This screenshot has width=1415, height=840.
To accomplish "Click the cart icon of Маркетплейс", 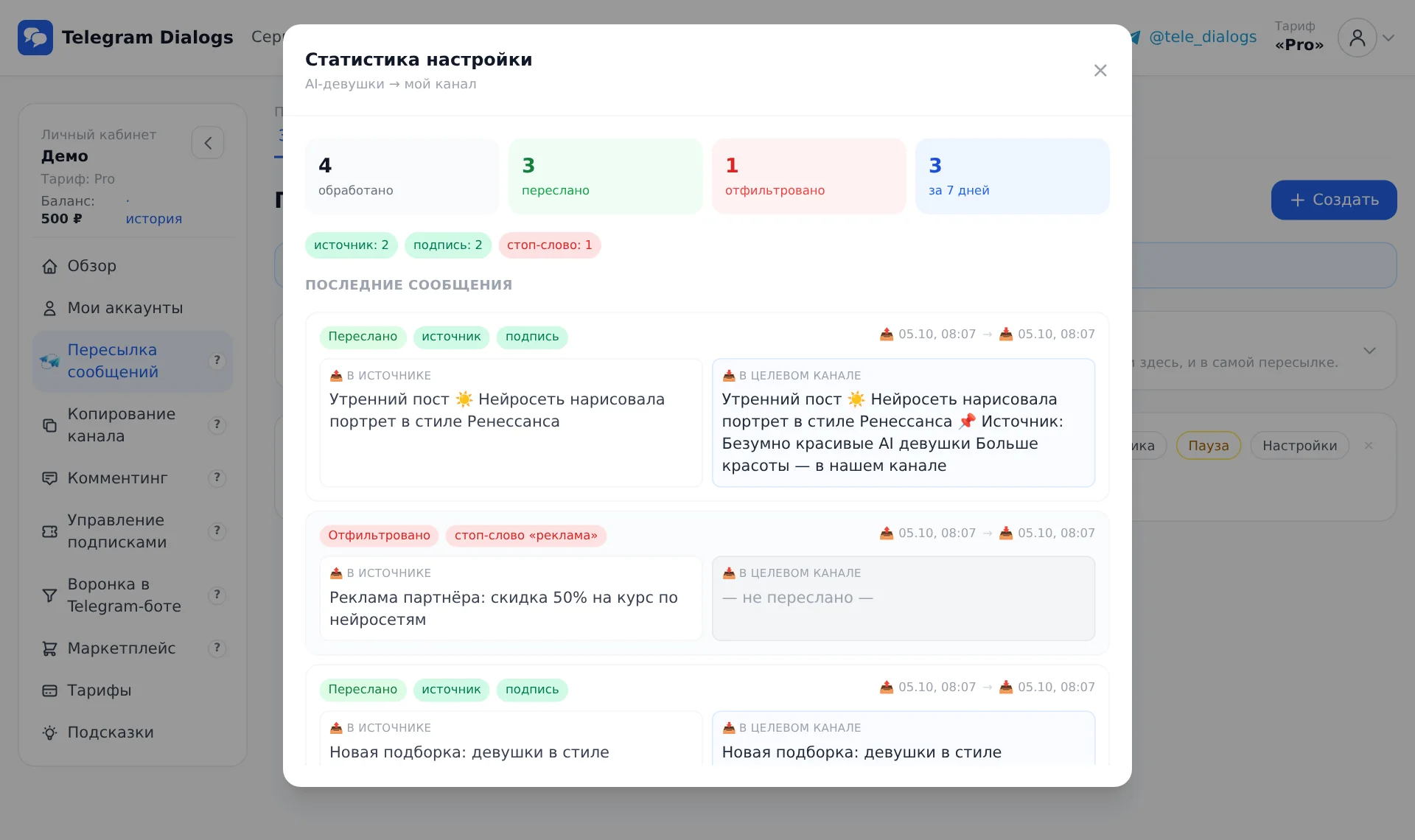I will pos(49,648).
